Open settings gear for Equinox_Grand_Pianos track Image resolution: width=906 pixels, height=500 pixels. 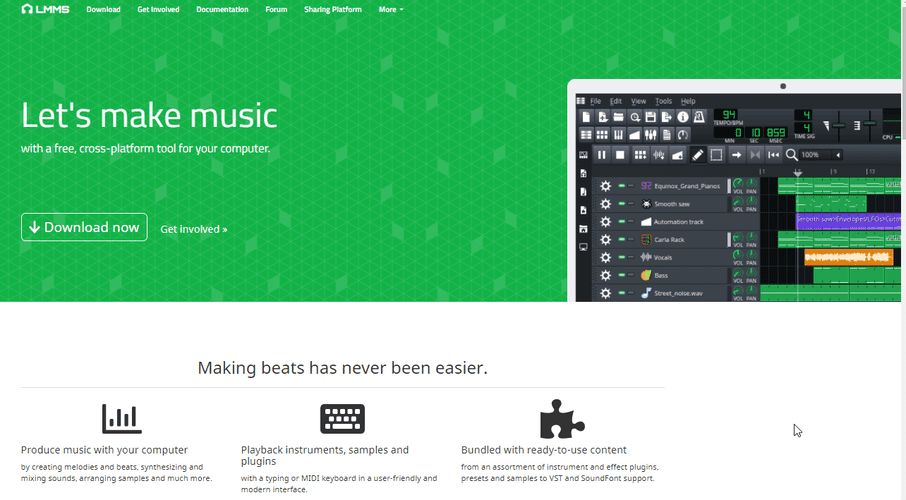pos(605,186)
